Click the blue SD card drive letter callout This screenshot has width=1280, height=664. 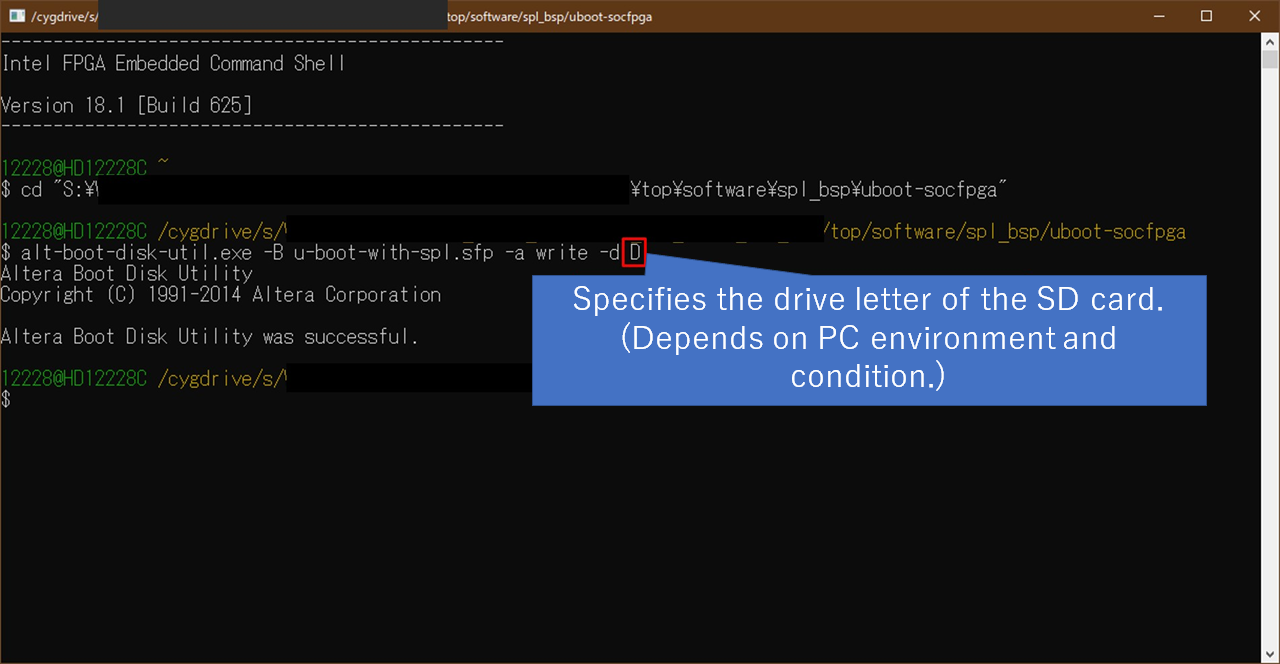(x=868, y=339)
